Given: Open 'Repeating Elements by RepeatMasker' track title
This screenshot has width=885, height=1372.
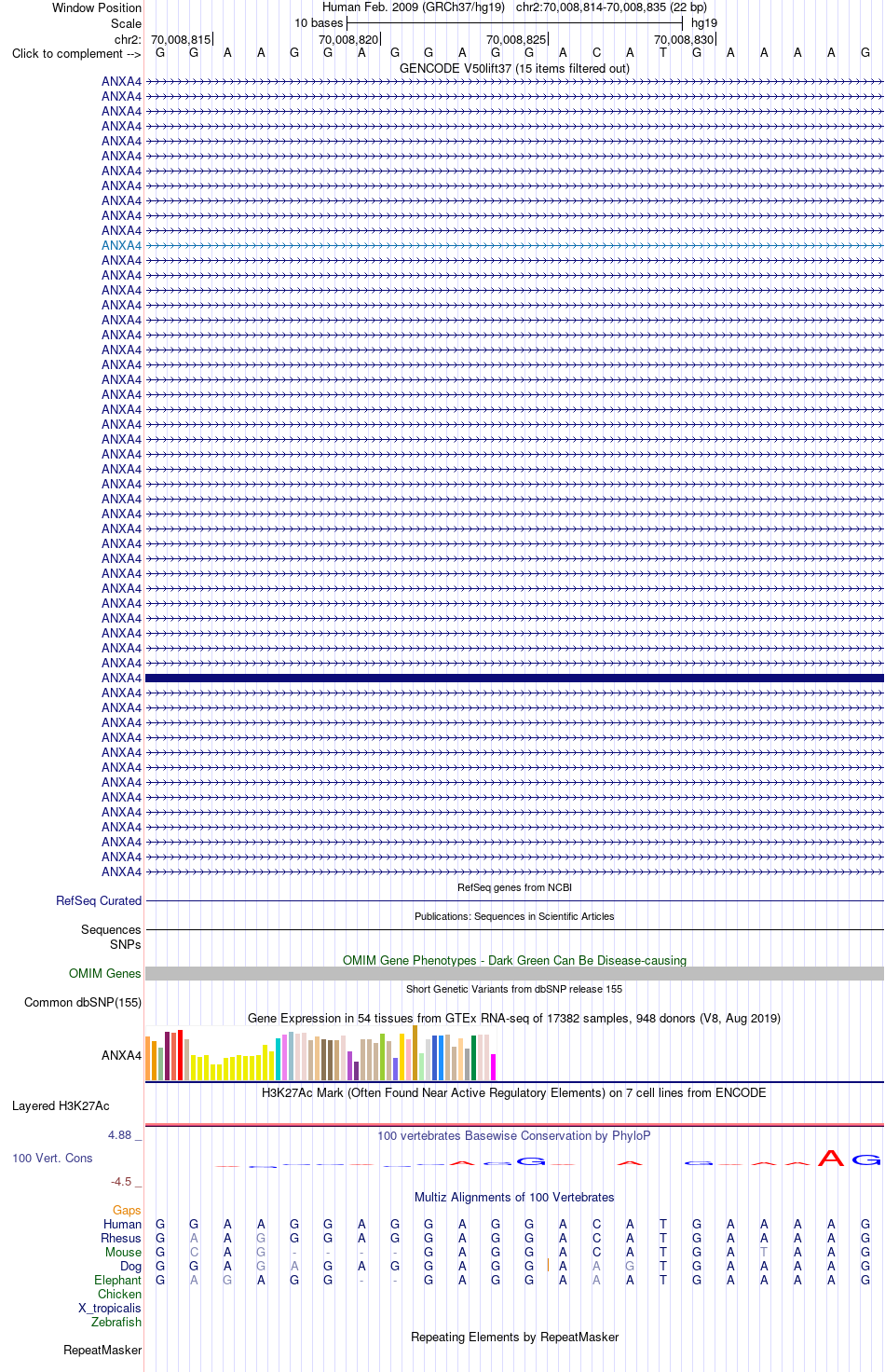Looking at the screenshot, I should tap(514, 1337).
